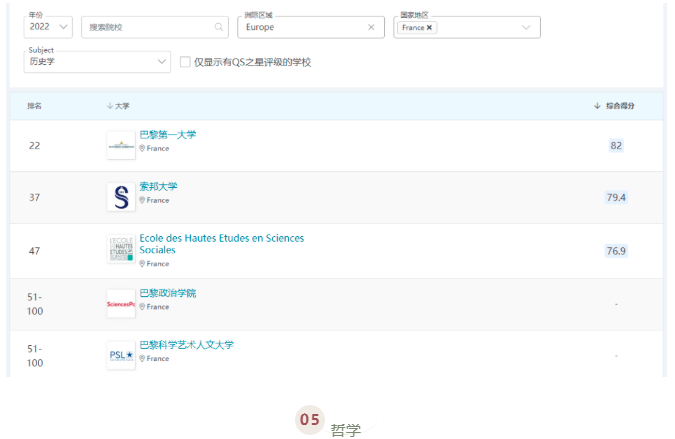Screen dimensions: 675x439
Task: Click the score 82 value
Action: (616, 145)
